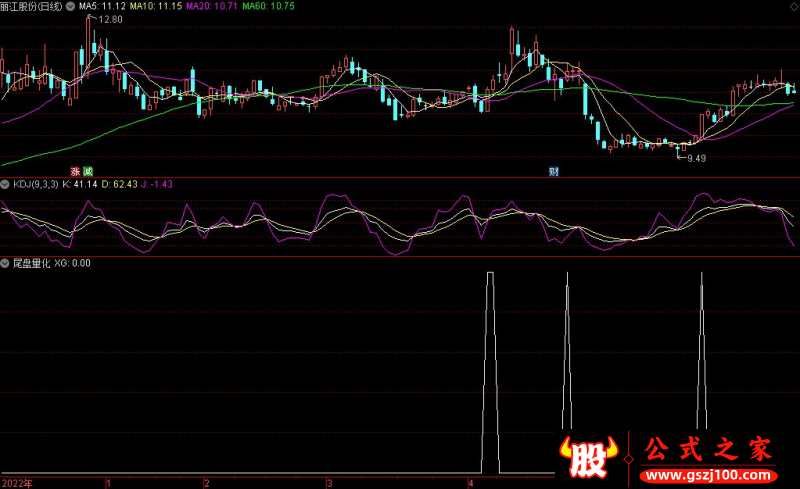Click the 丽江股份(日线) stock title
The height and width of the screenshot is (489, 800).
coord(32,6)
